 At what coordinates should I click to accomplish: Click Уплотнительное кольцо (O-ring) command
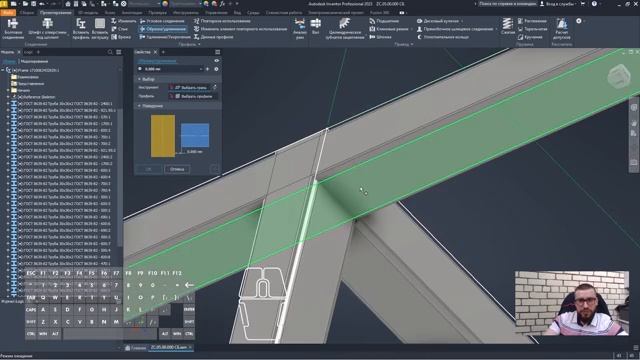(442, 37)
